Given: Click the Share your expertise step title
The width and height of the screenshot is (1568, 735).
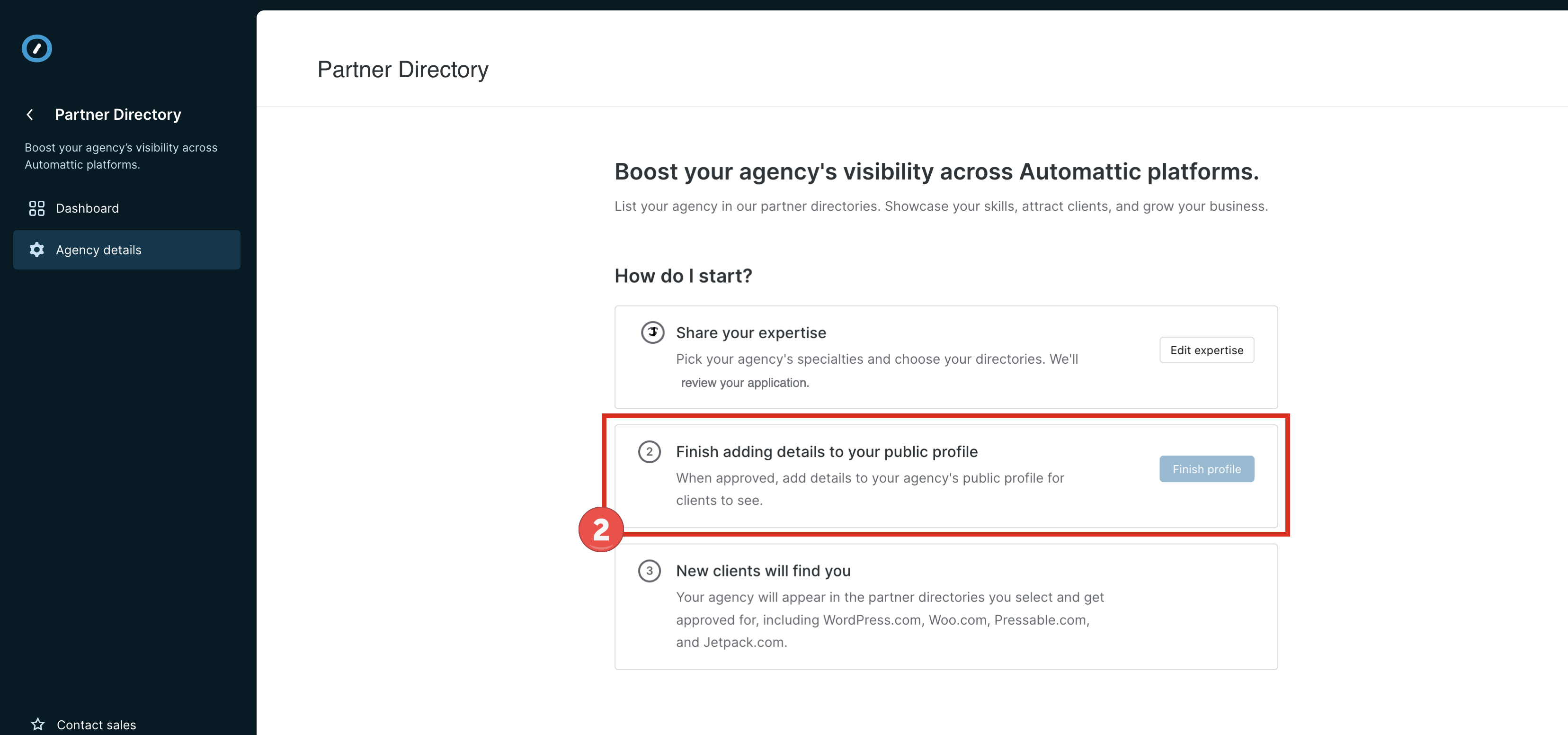Looking at the screenshot, I should pos(750,332).
